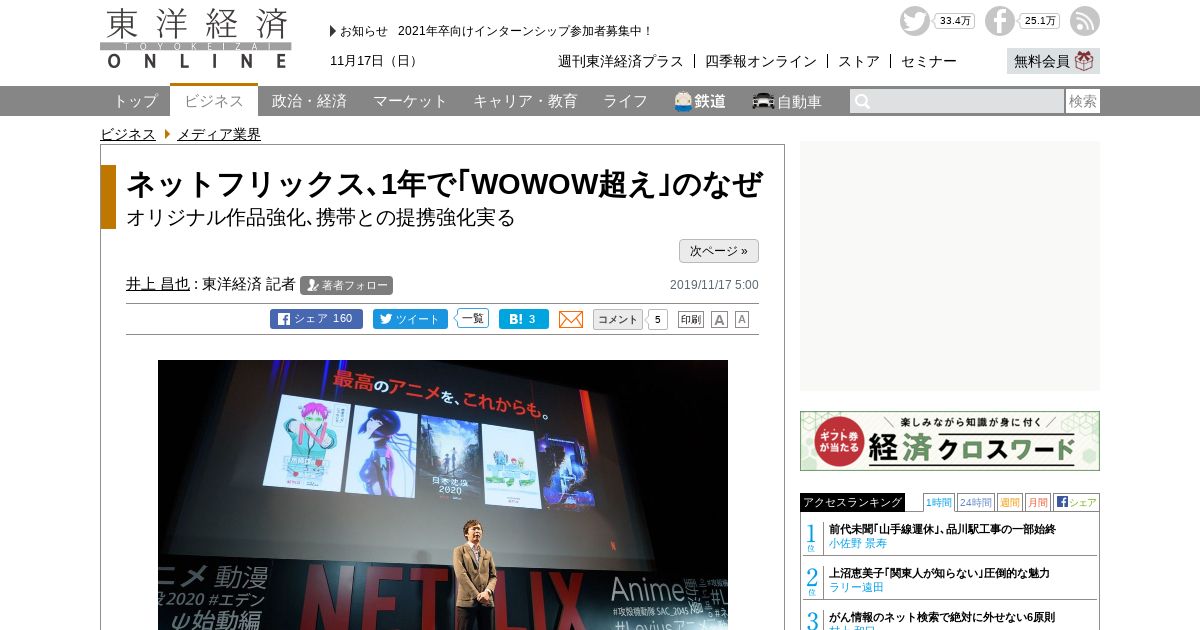1200x630 pixels.
Task: Open ranking article about 上沼恵美子
Action: tap(939, 573)
